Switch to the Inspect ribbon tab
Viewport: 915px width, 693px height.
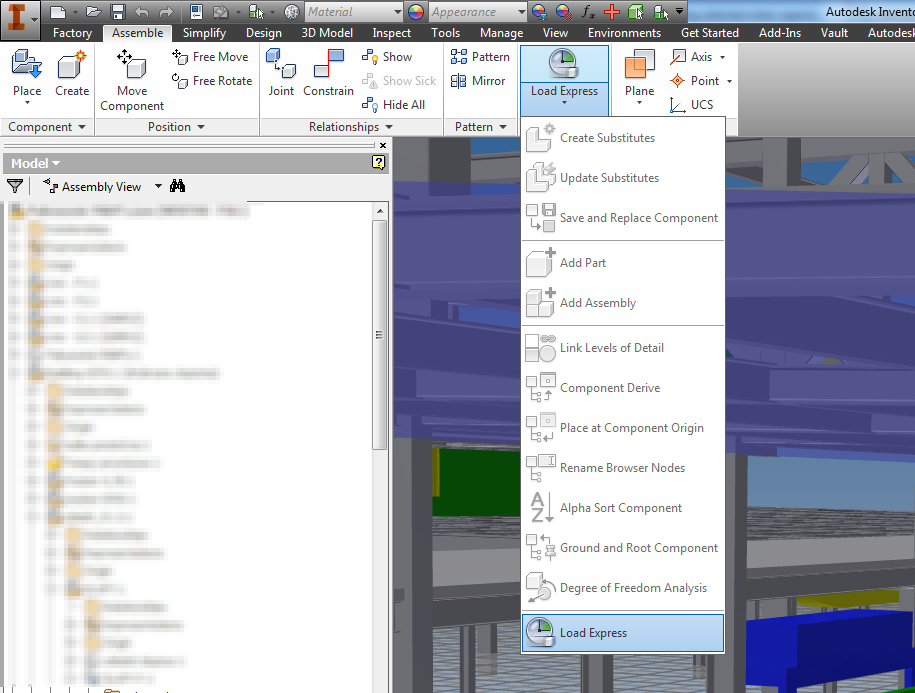coord(391,32)
